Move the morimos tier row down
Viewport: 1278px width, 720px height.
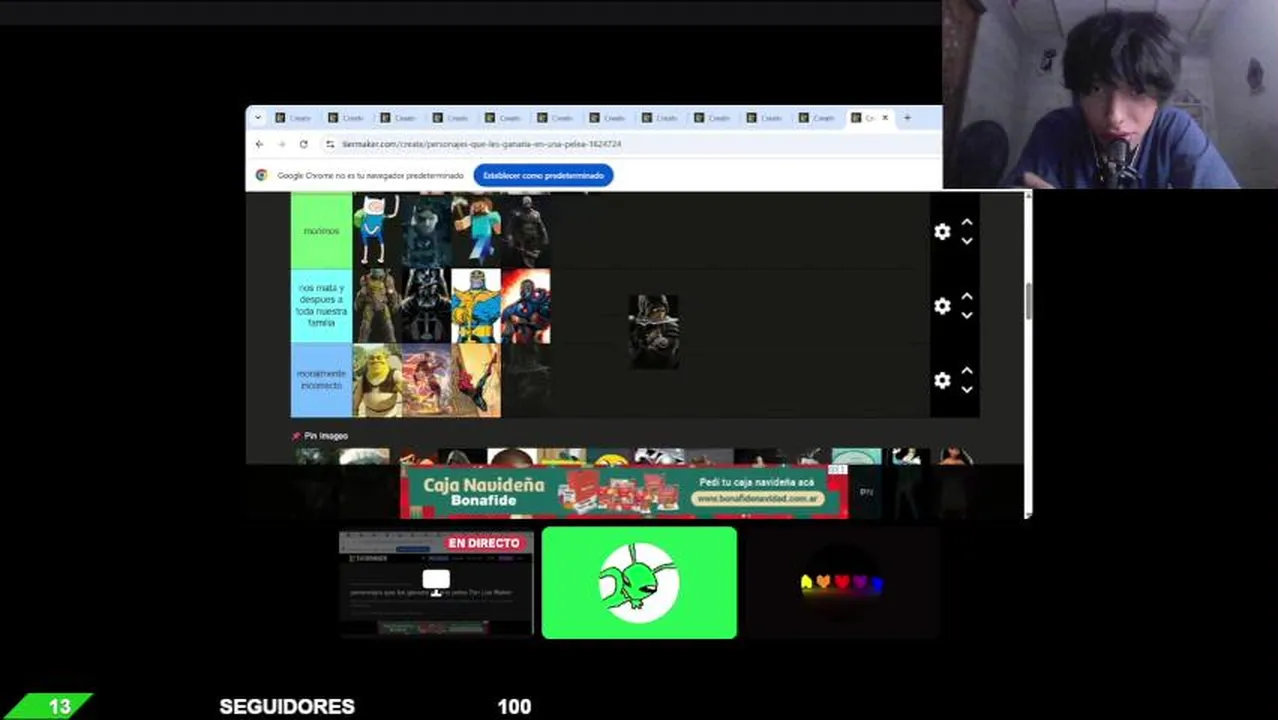(x=967, y=241)
